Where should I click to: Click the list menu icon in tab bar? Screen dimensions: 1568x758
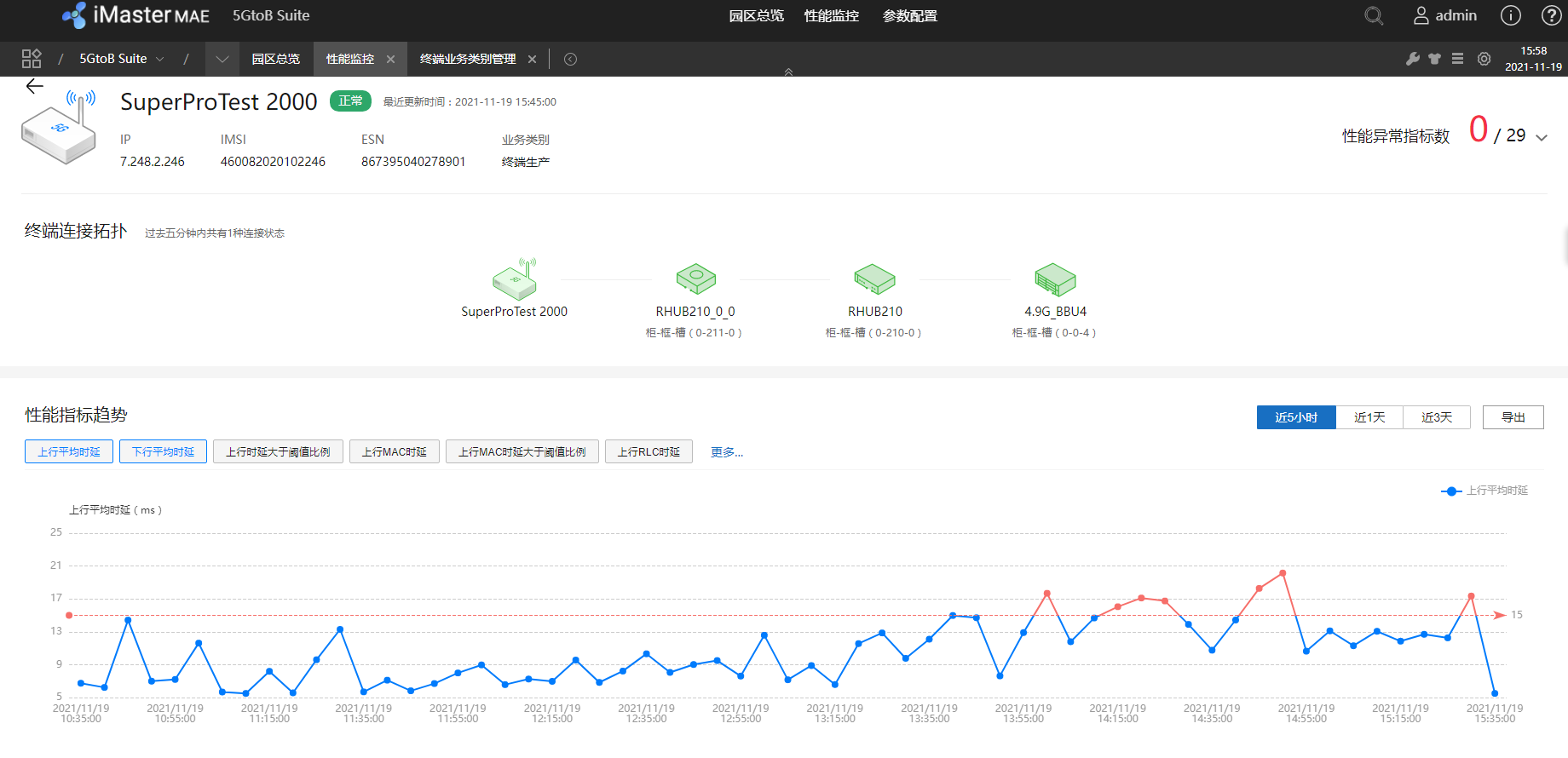click(1458, 59)
